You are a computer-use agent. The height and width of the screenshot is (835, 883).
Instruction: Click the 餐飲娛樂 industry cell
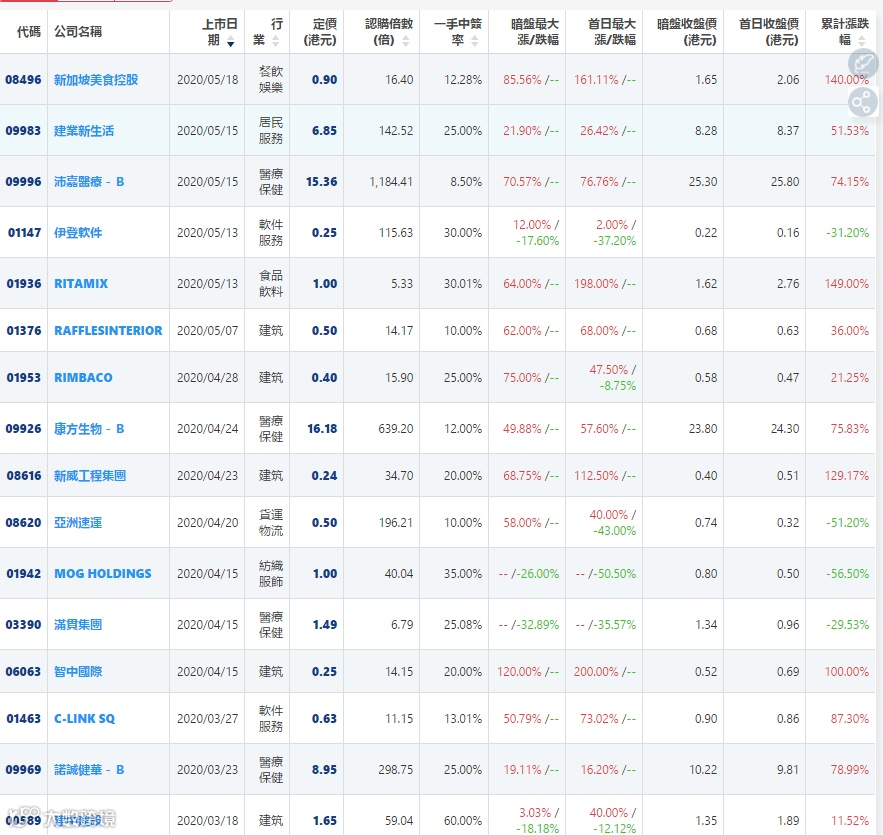pos(271,80)
